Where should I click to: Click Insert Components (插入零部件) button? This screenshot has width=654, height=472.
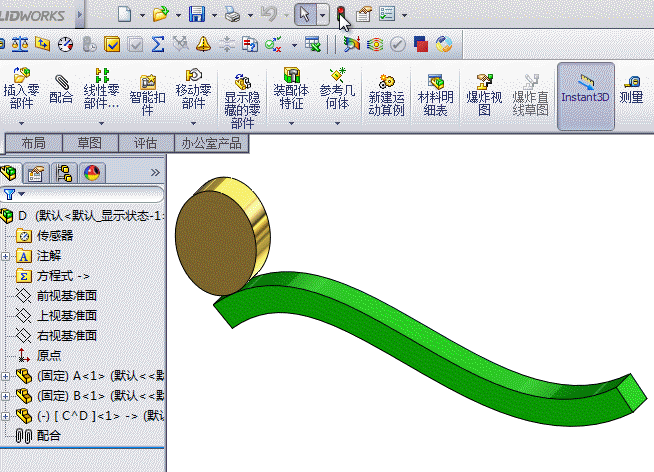[21, 88]
